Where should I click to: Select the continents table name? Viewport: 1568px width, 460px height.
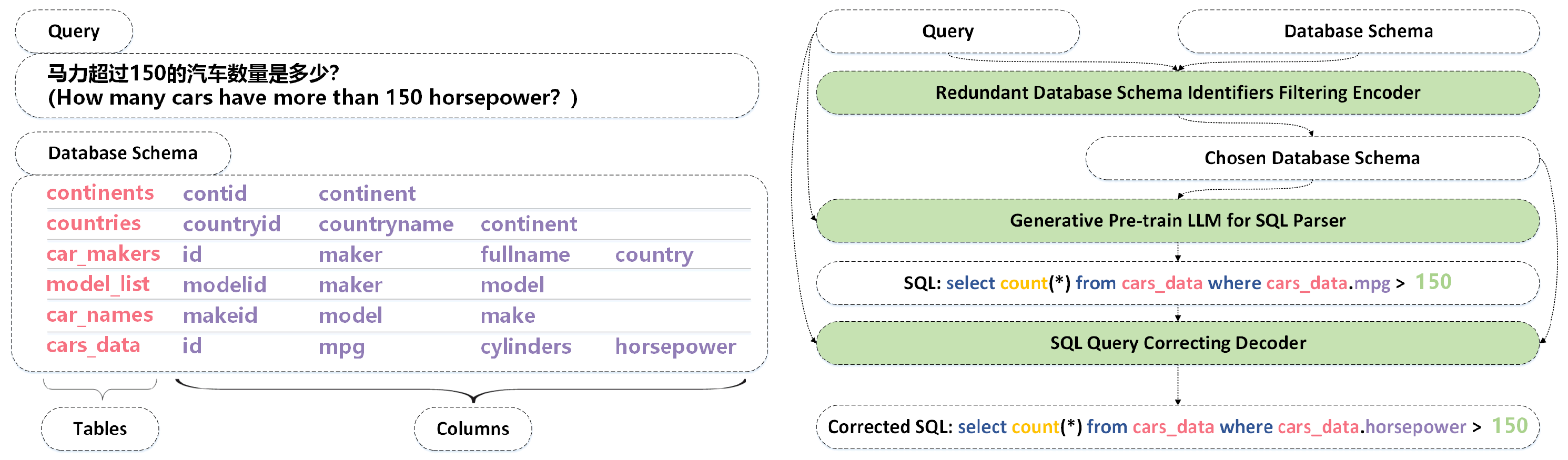(100, 193)
